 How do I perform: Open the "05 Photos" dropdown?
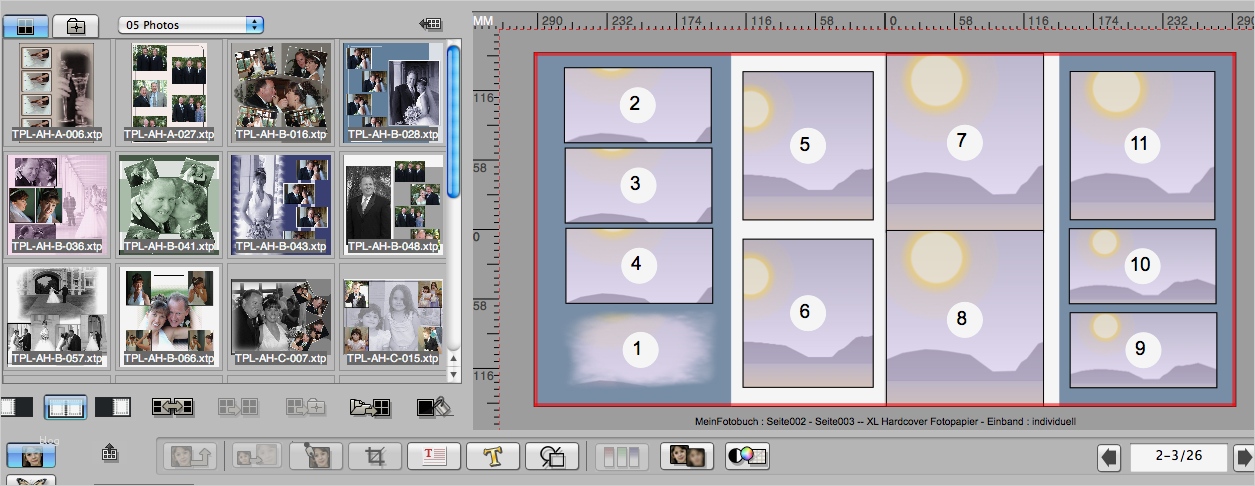coord(191,25)
